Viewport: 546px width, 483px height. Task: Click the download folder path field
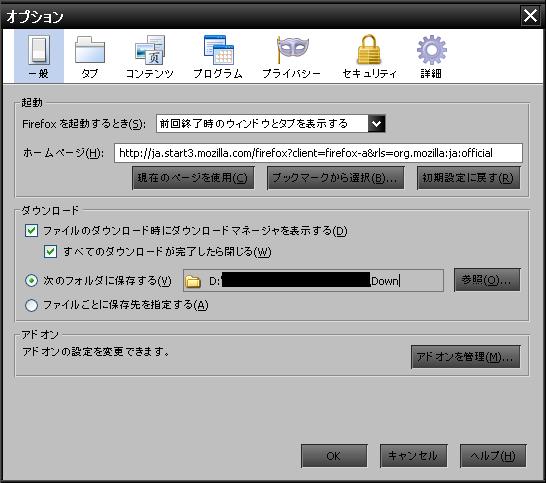(x=313, y=280)
